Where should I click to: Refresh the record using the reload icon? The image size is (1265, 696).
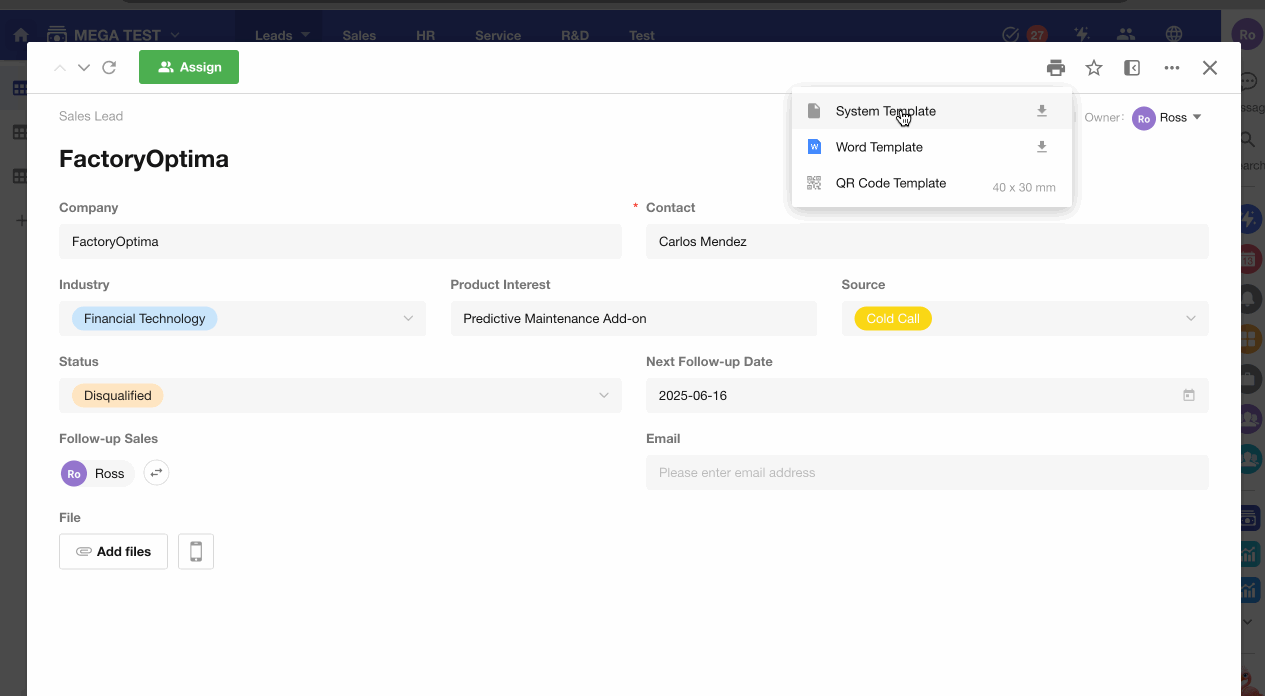tap(109, 68)
